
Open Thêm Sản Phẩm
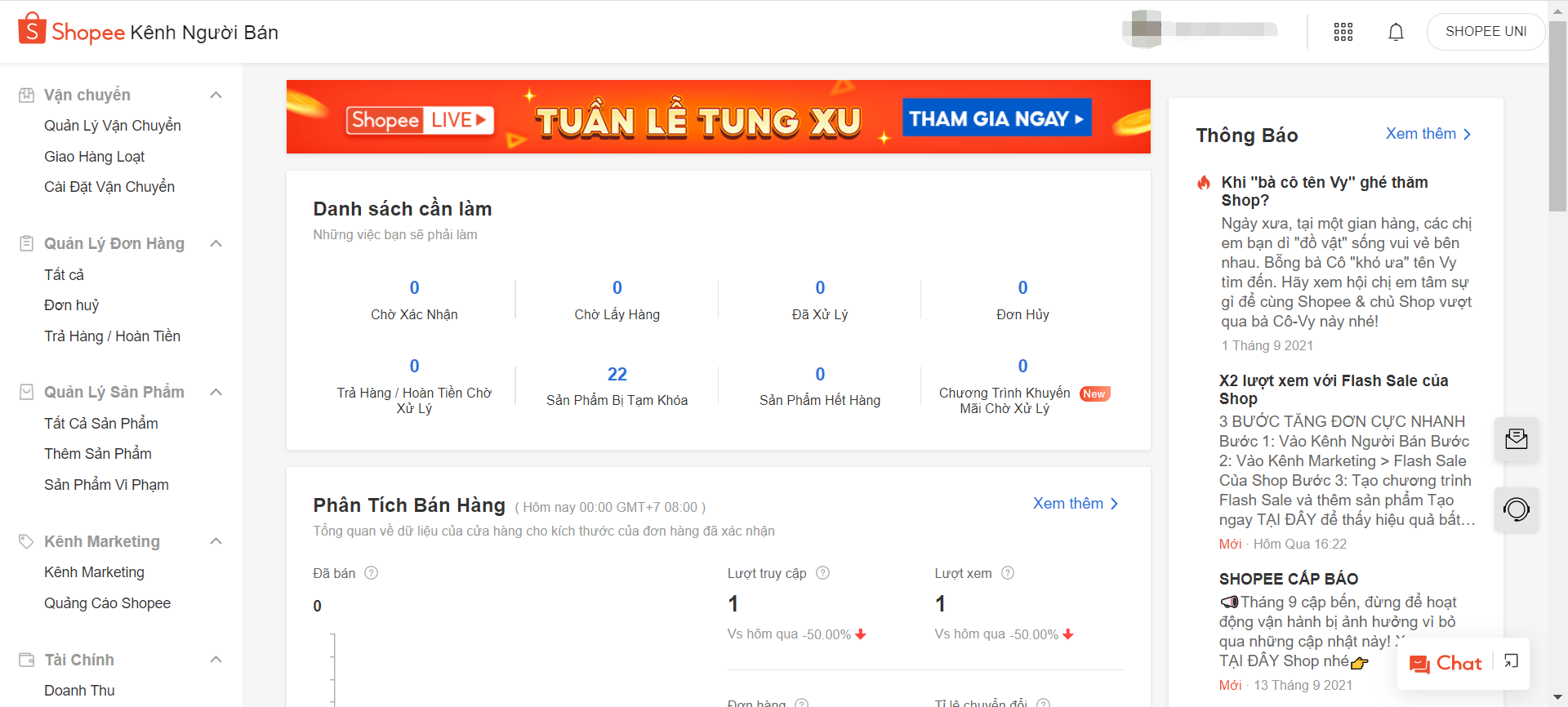98,454
